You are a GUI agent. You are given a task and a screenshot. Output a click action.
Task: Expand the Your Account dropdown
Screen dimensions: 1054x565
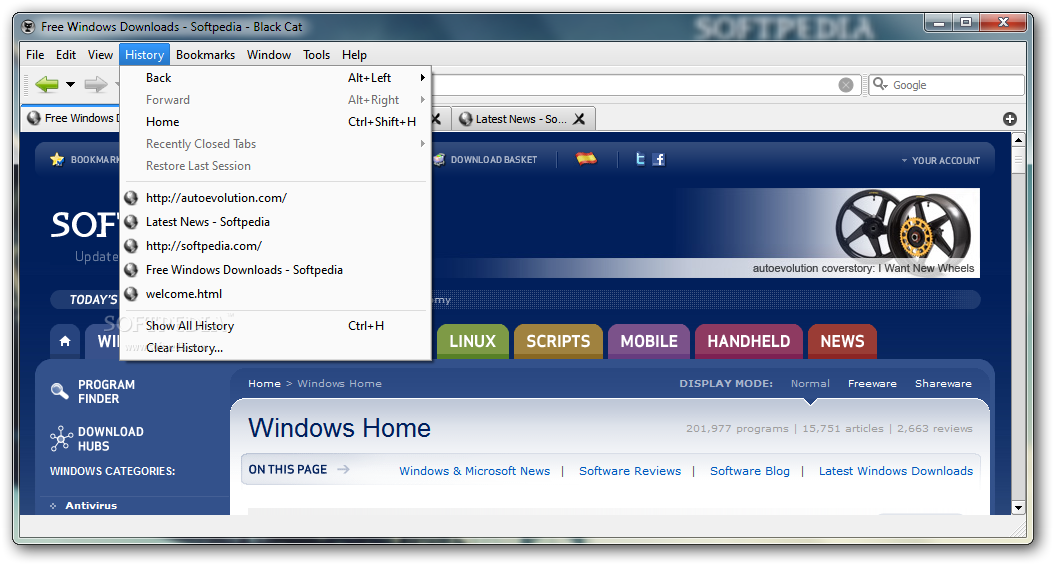click(940, 161)
